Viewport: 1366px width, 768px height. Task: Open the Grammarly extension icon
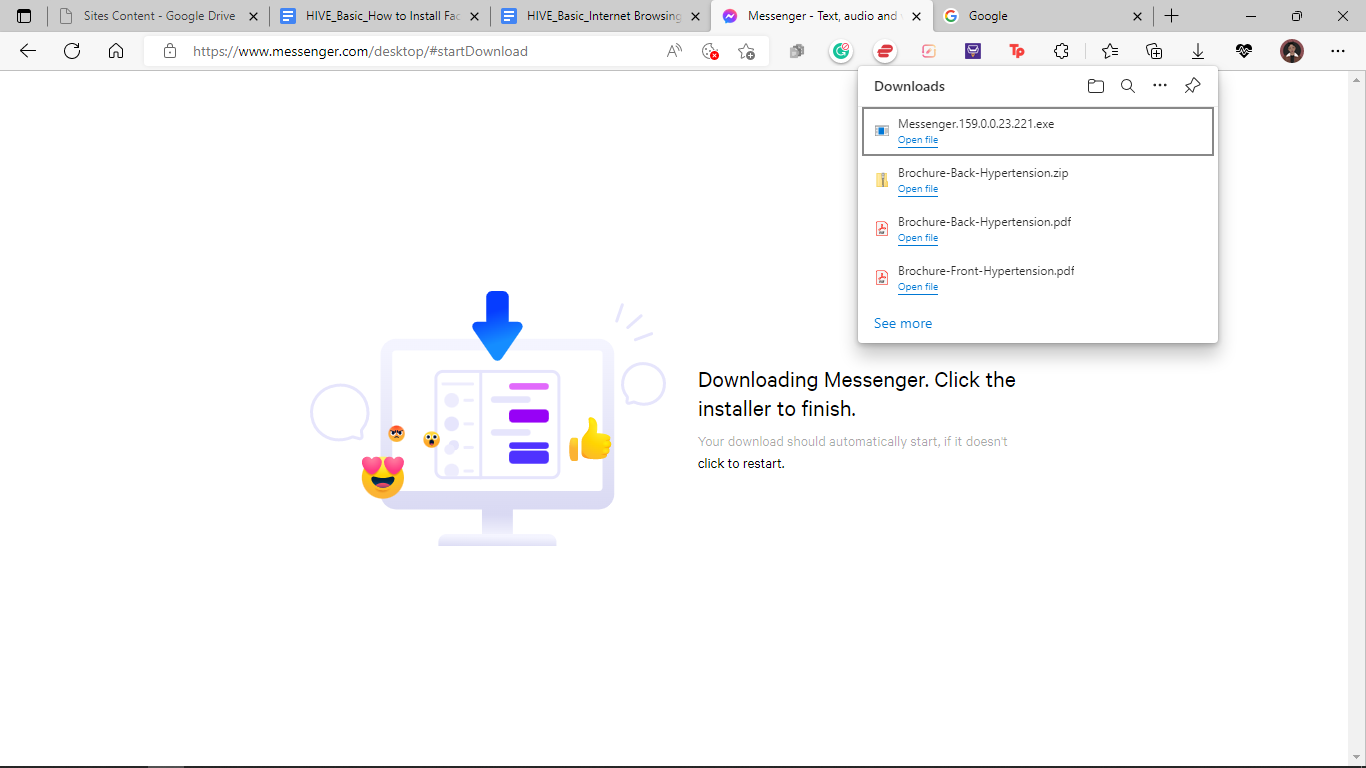[x=842, y=51]
